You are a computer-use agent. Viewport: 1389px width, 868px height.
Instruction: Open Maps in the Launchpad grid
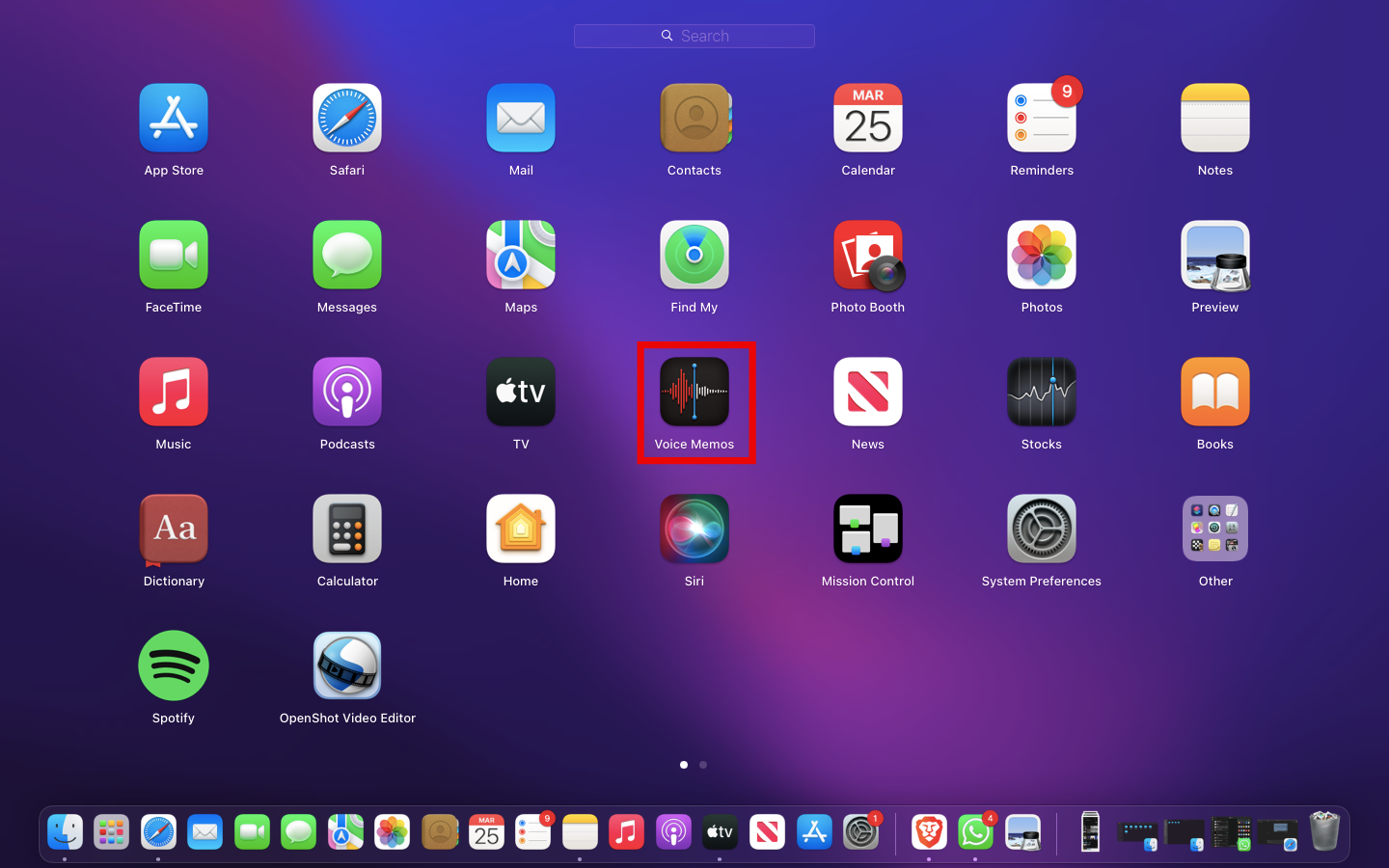521,256
